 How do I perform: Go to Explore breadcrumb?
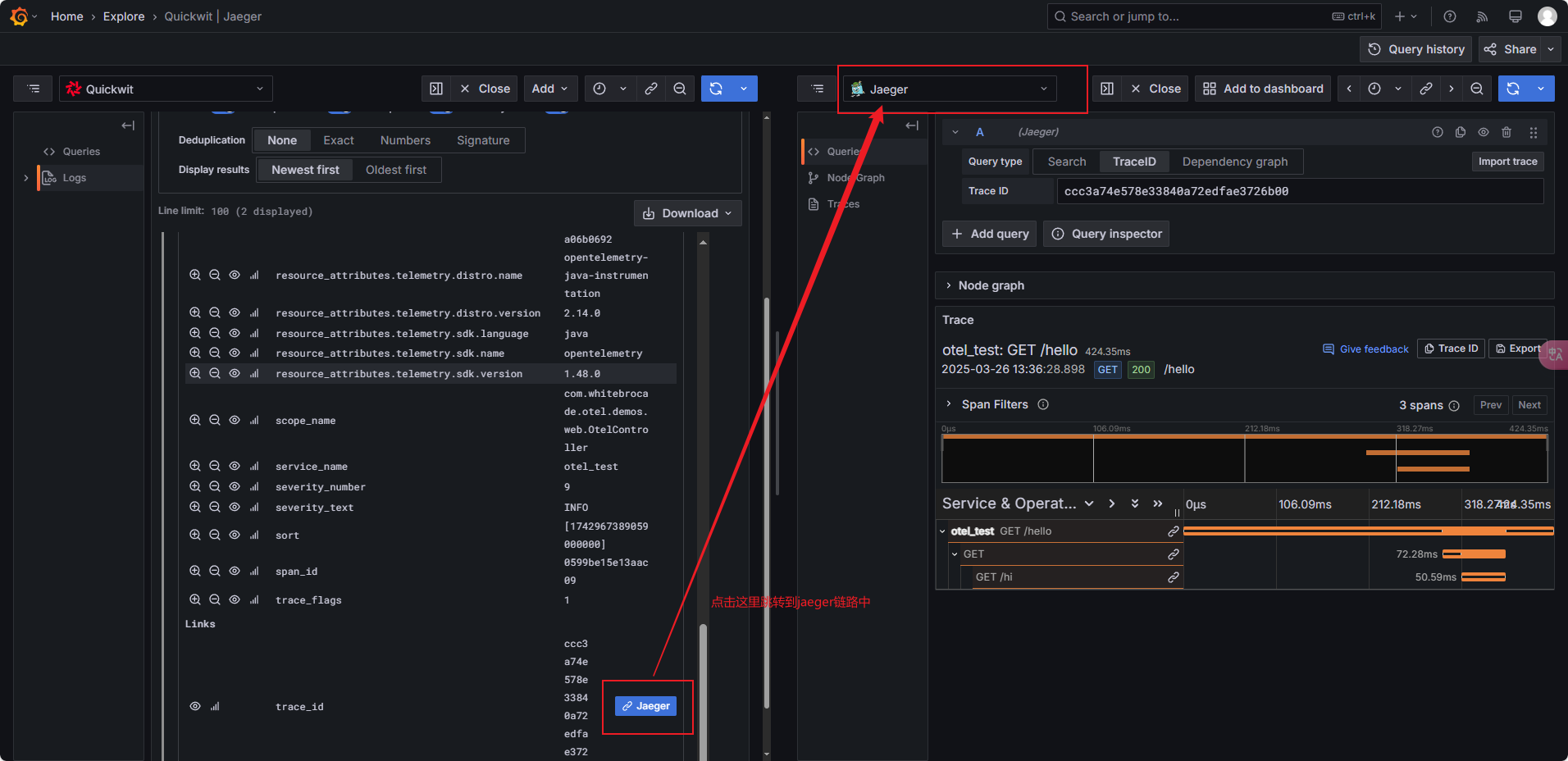click(x=124, y=16)
